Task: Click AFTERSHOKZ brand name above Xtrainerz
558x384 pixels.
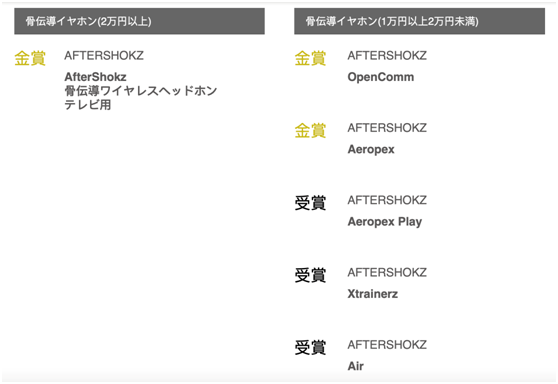Action: (x=387, y=272)
